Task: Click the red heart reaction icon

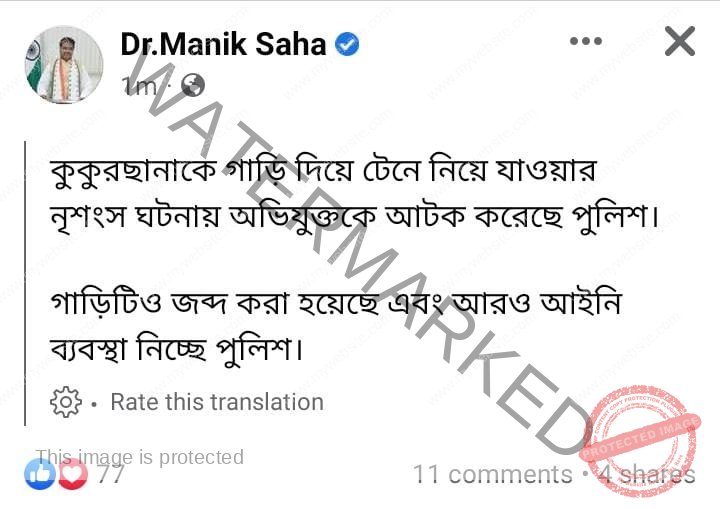Action: tap(73, 474)
